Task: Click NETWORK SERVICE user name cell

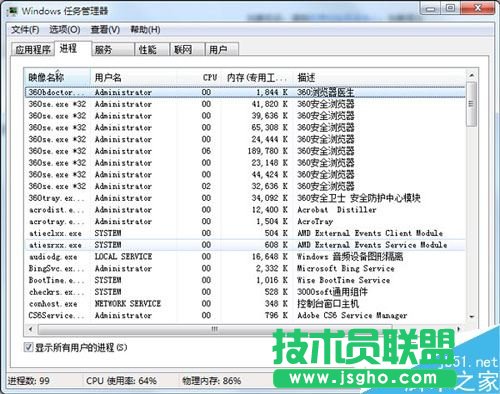Action: 128,304
